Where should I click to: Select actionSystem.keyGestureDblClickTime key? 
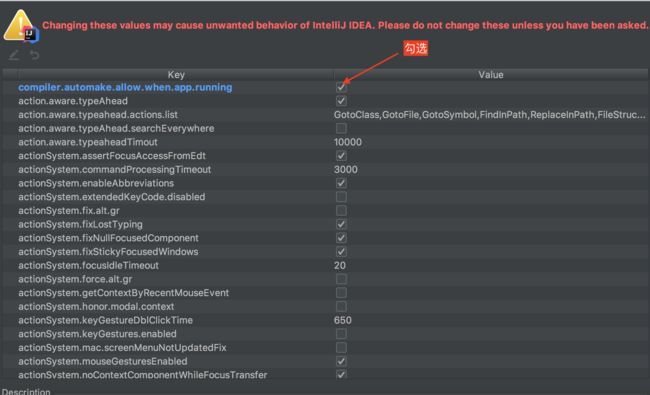point(105,320)
